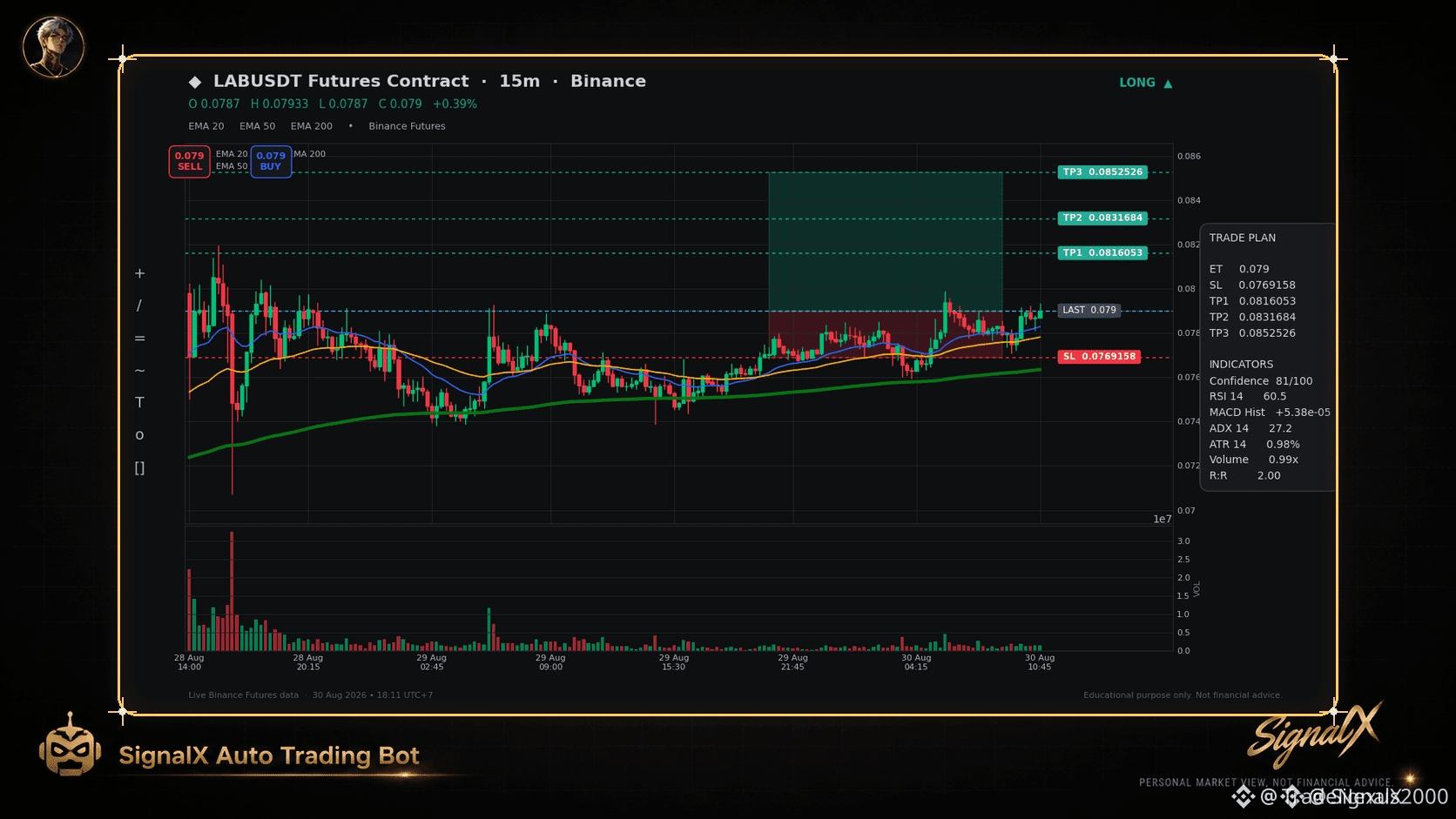This screenshot has width=1456, height=819.
Task: Click the LONG up-arrow indicator
Action: (1146, 83)
